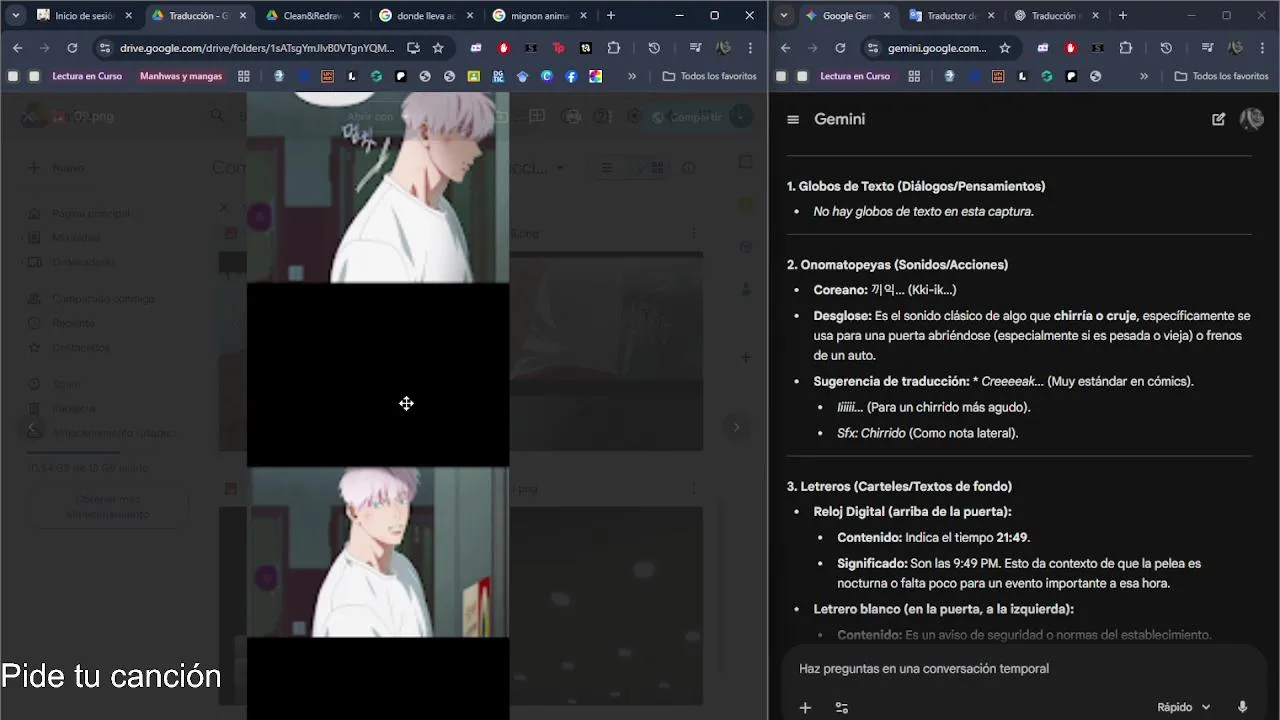
Task: Open the Rápido model dropdown
Action: [1184, 707]
